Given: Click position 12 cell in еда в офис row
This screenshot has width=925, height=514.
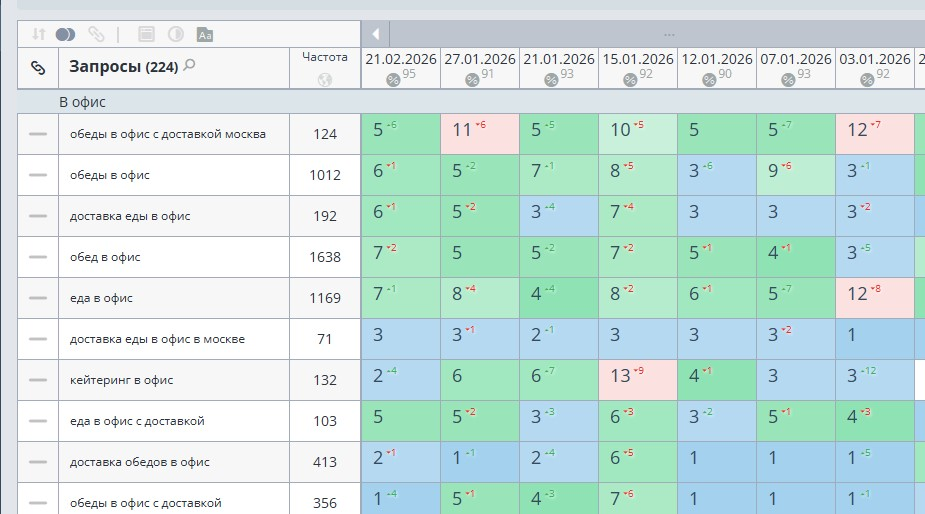Looking at the screenshot, I should click(x=875, y=298).
